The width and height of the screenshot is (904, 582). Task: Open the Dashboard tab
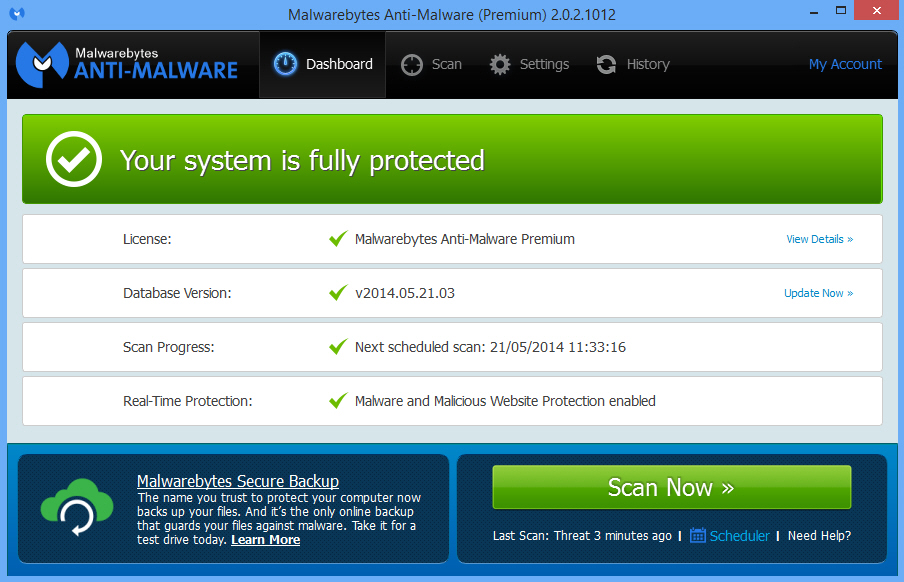[322, 64]
